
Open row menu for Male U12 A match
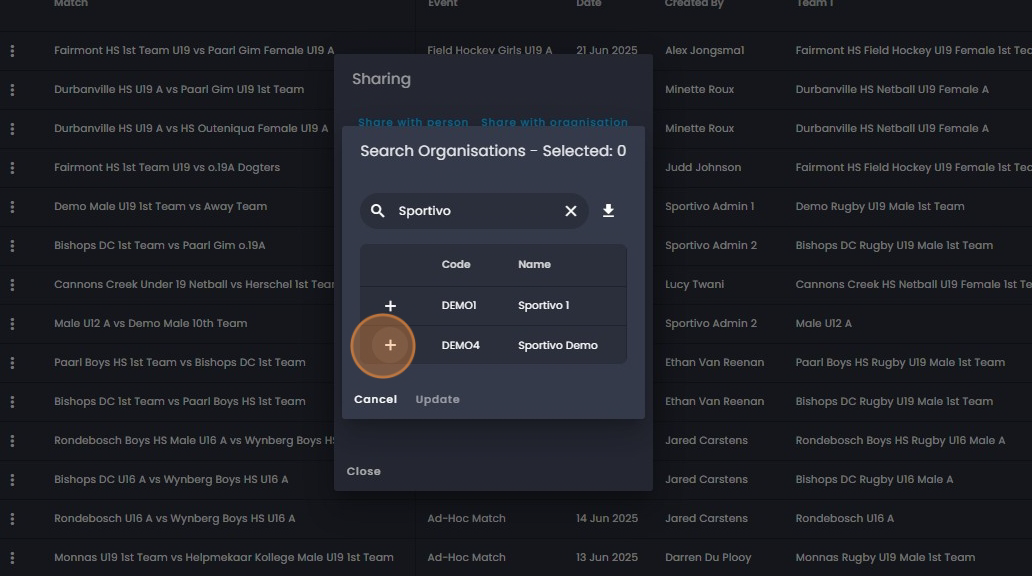(12, 323)
